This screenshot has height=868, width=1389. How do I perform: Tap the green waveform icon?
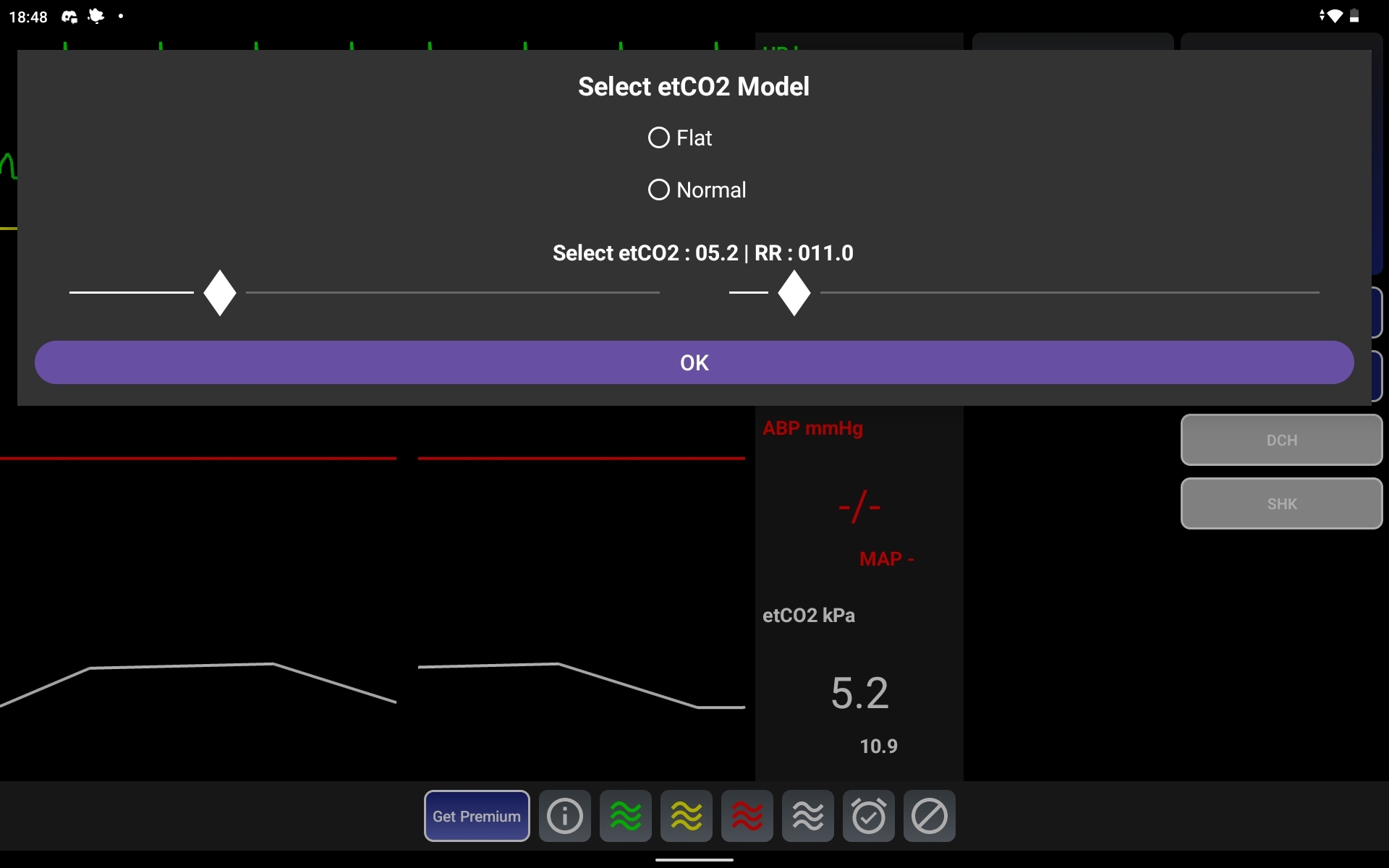coord(625,816)
